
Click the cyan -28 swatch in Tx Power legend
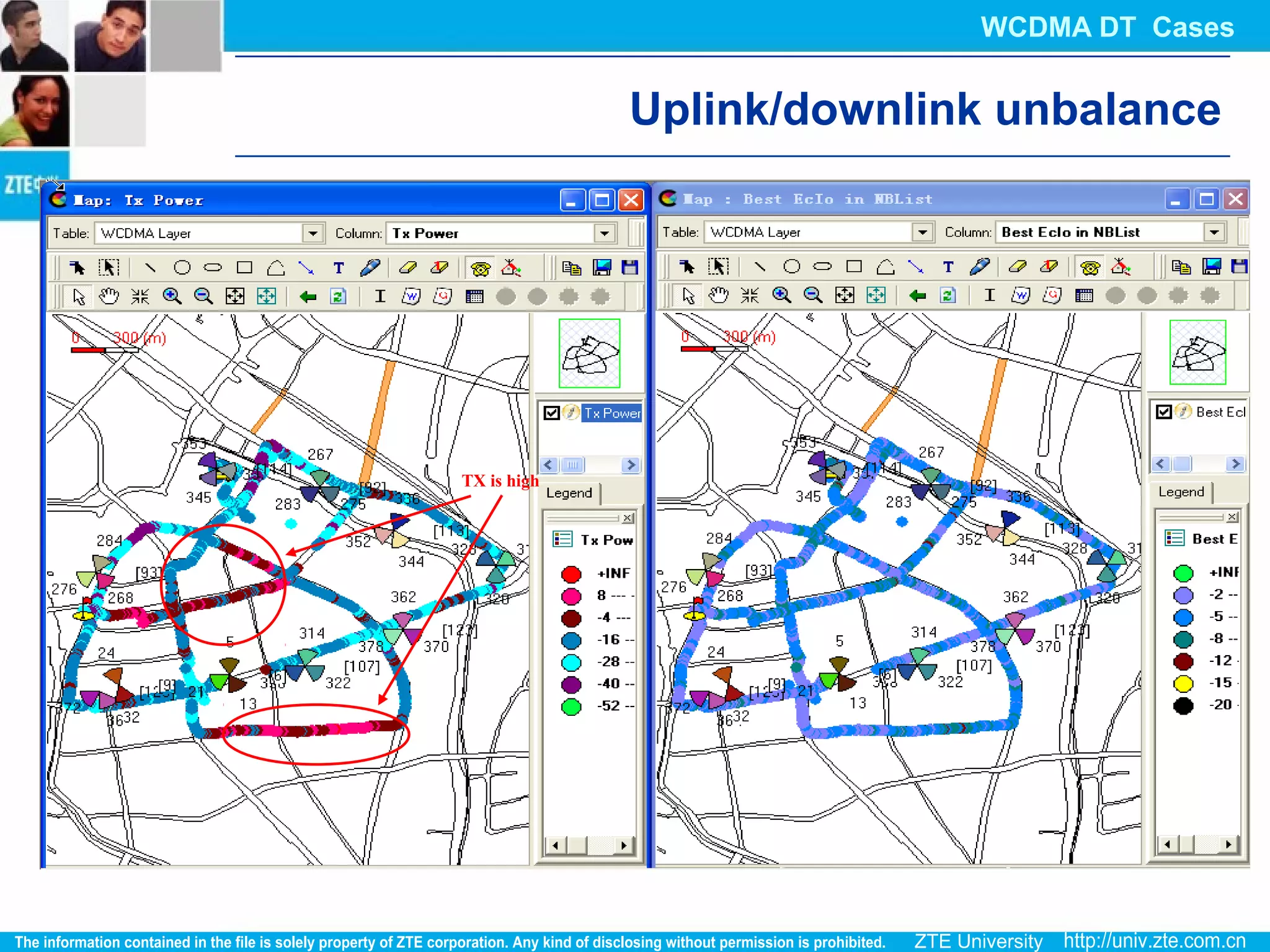(x=571, y=662)
